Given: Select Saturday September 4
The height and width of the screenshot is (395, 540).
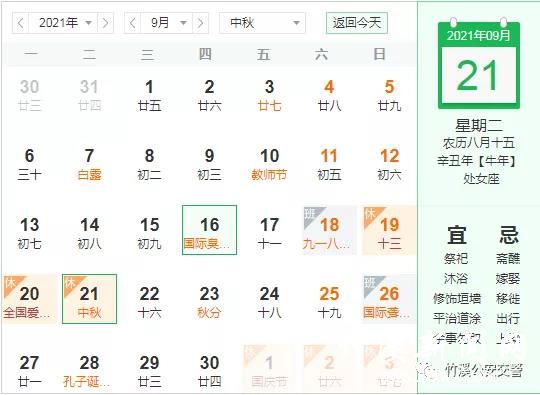Looking at the screenshot, I should click(x=329, y=95).
